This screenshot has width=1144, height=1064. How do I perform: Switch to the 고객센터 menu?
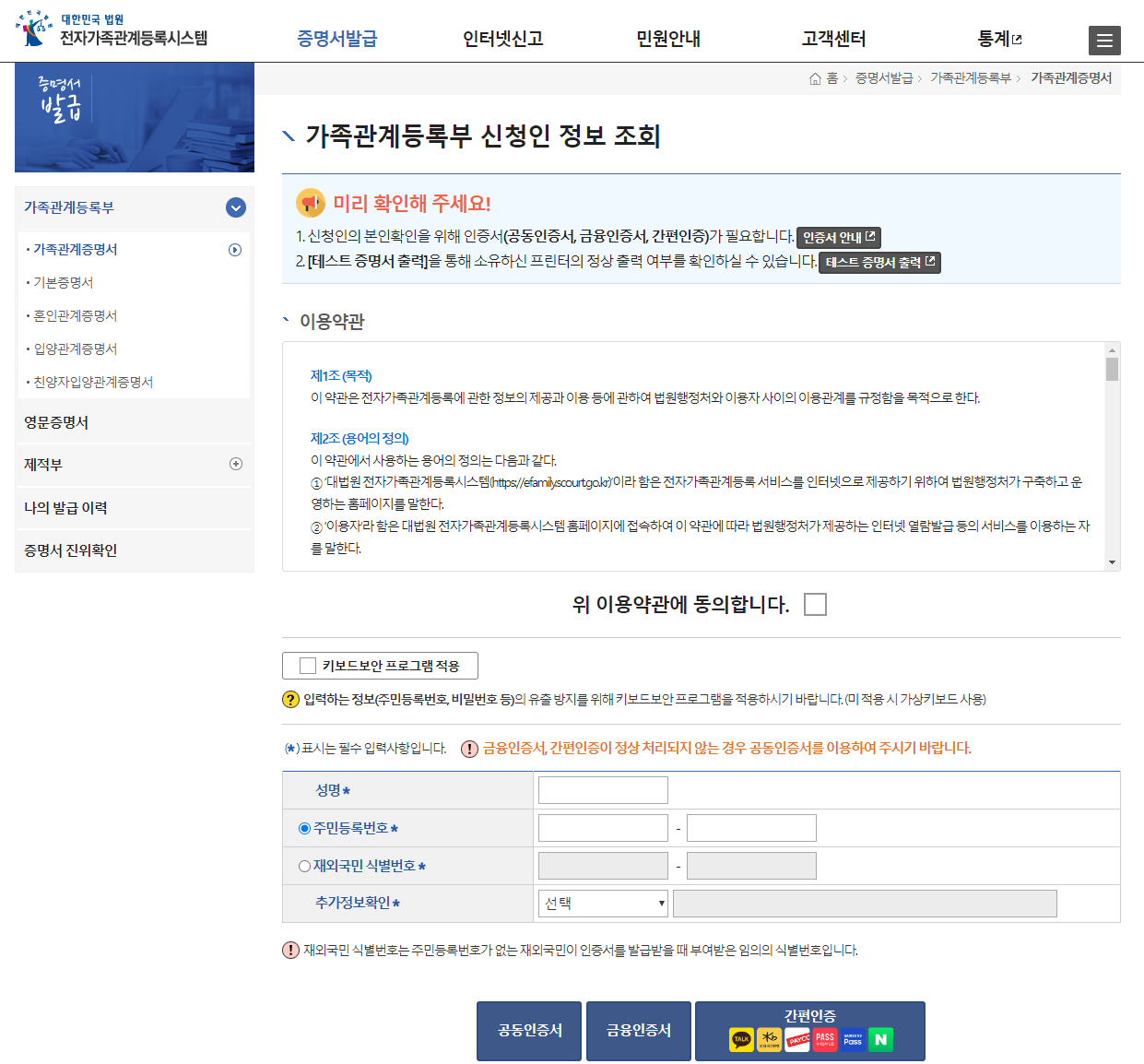coord(832,41)
